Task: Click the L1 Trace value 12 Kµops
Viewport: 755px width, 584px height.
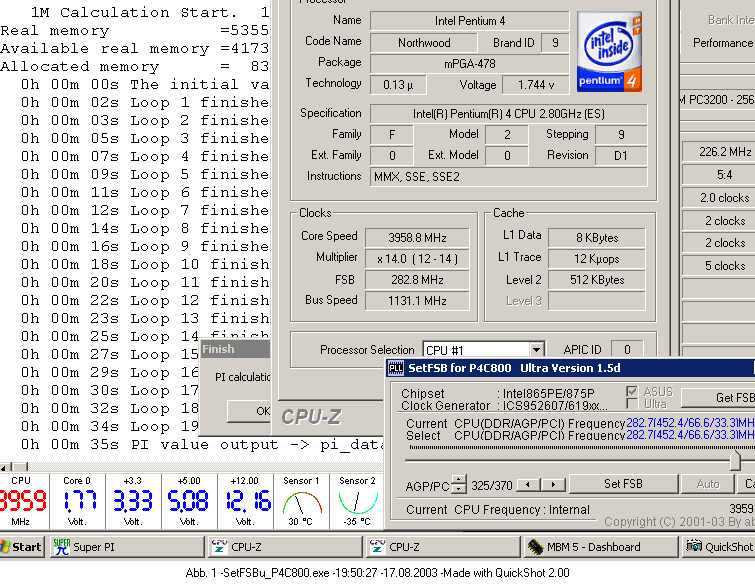Action: point(597,259)
